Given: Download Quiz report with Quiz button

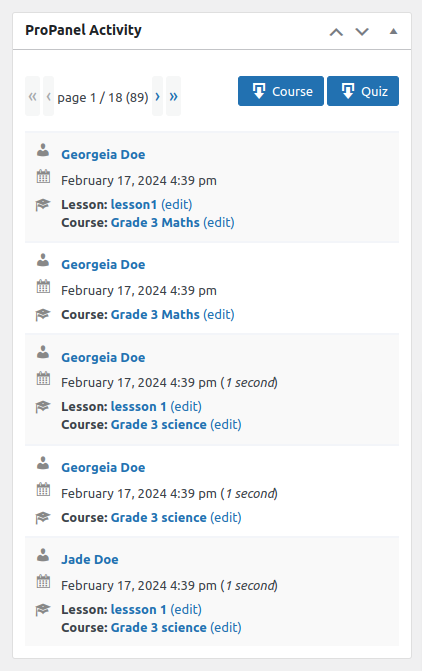Looking at the screenshot, I should (363, 91).
